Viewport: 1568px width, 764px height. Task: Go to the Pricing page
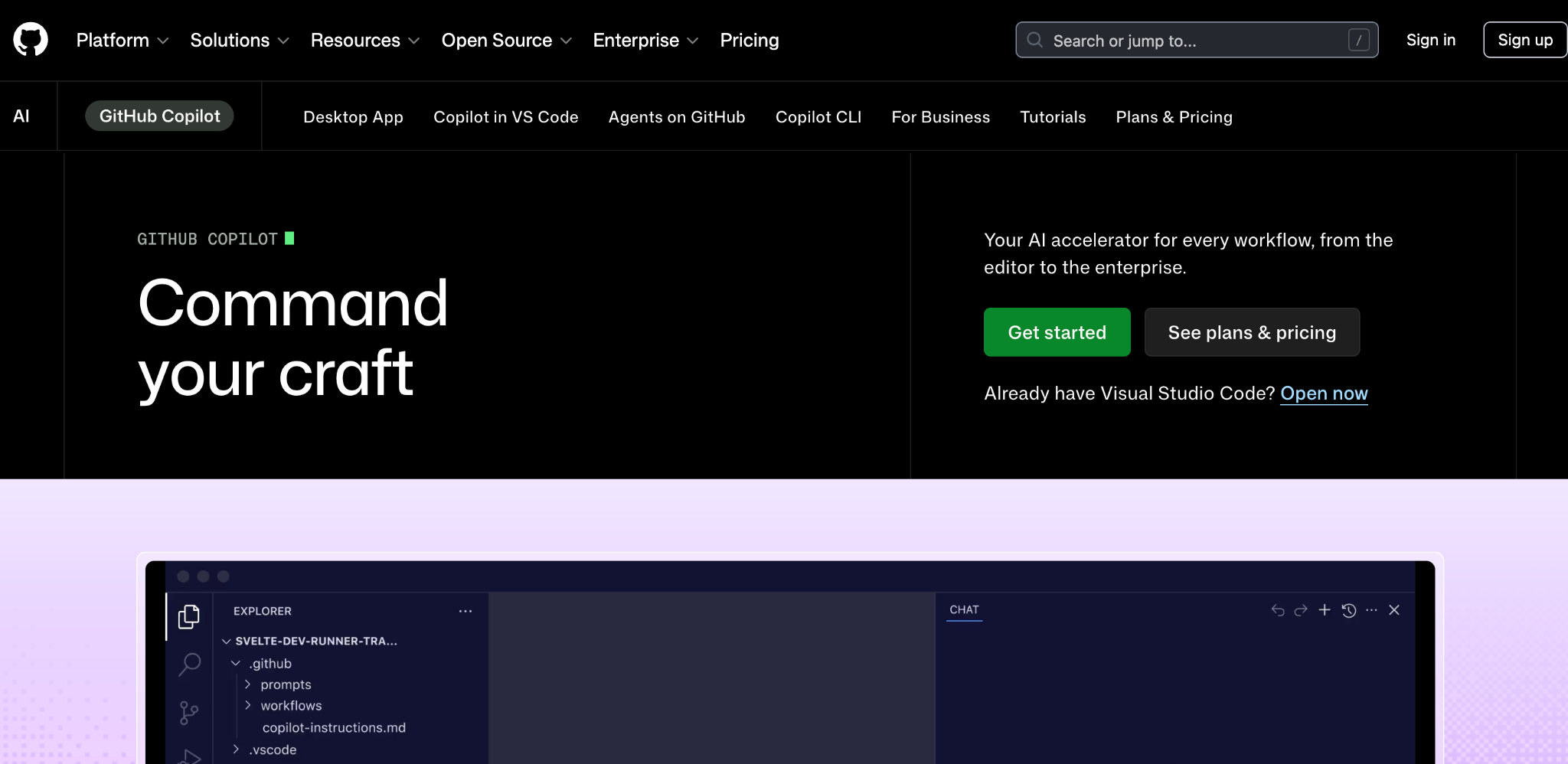[750, 40]
